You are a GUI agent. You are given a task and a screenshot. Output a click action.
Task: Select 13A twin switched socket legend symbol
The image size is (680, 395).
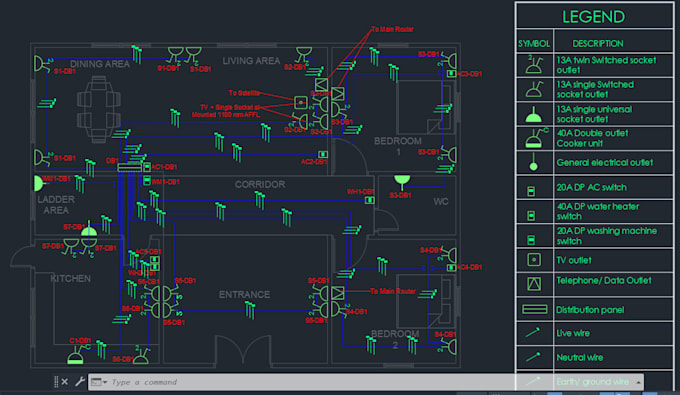(534, 65)
